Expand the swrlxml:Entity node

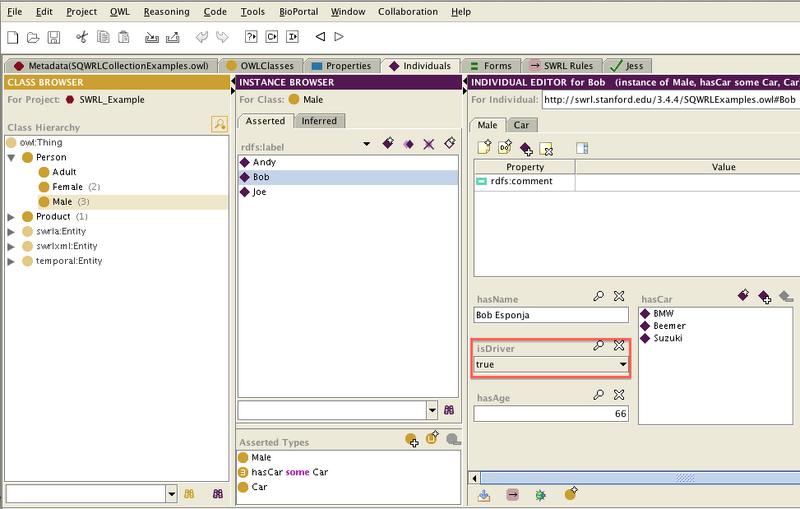click(x=11, y=246)
